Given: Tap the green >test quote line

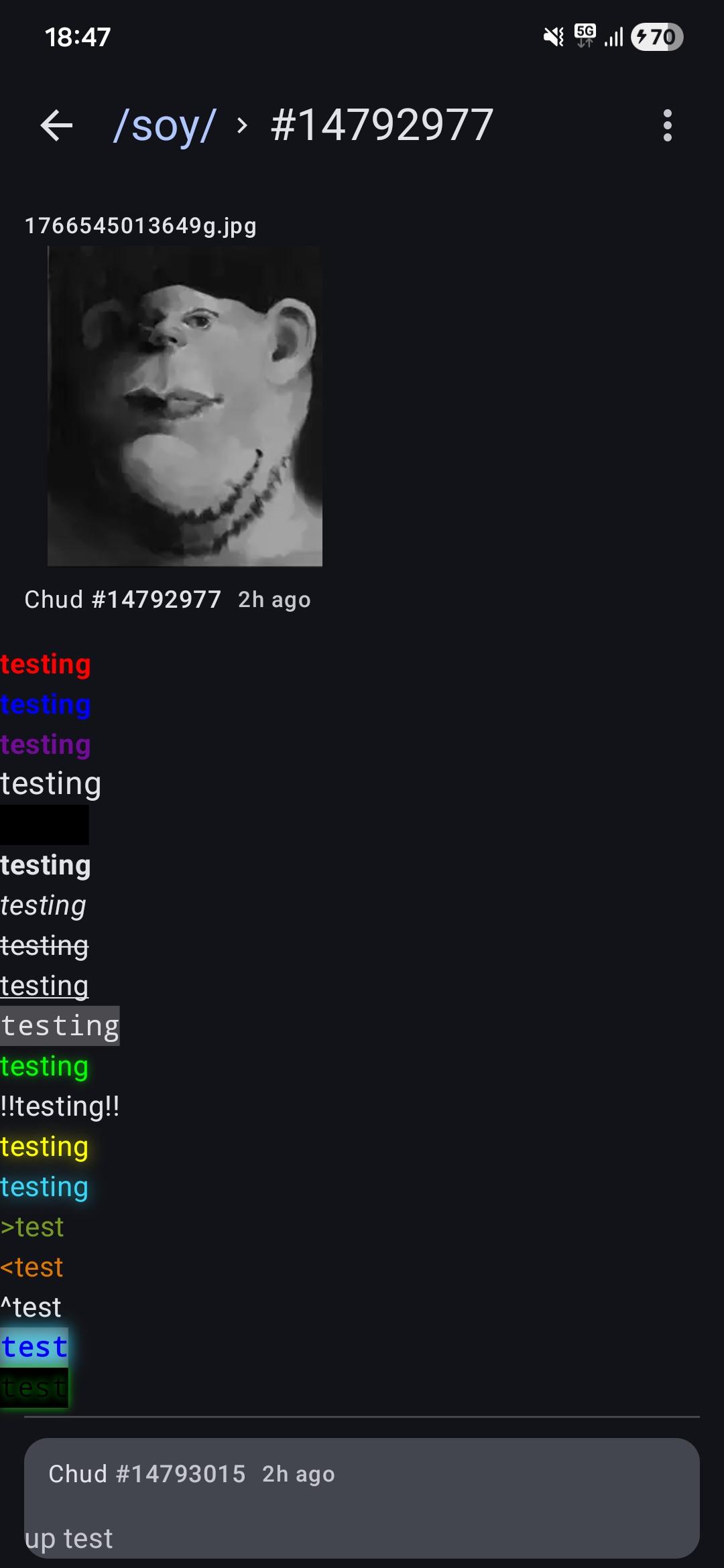Looking at the screenshot, I should click(x=32, y=1227).
